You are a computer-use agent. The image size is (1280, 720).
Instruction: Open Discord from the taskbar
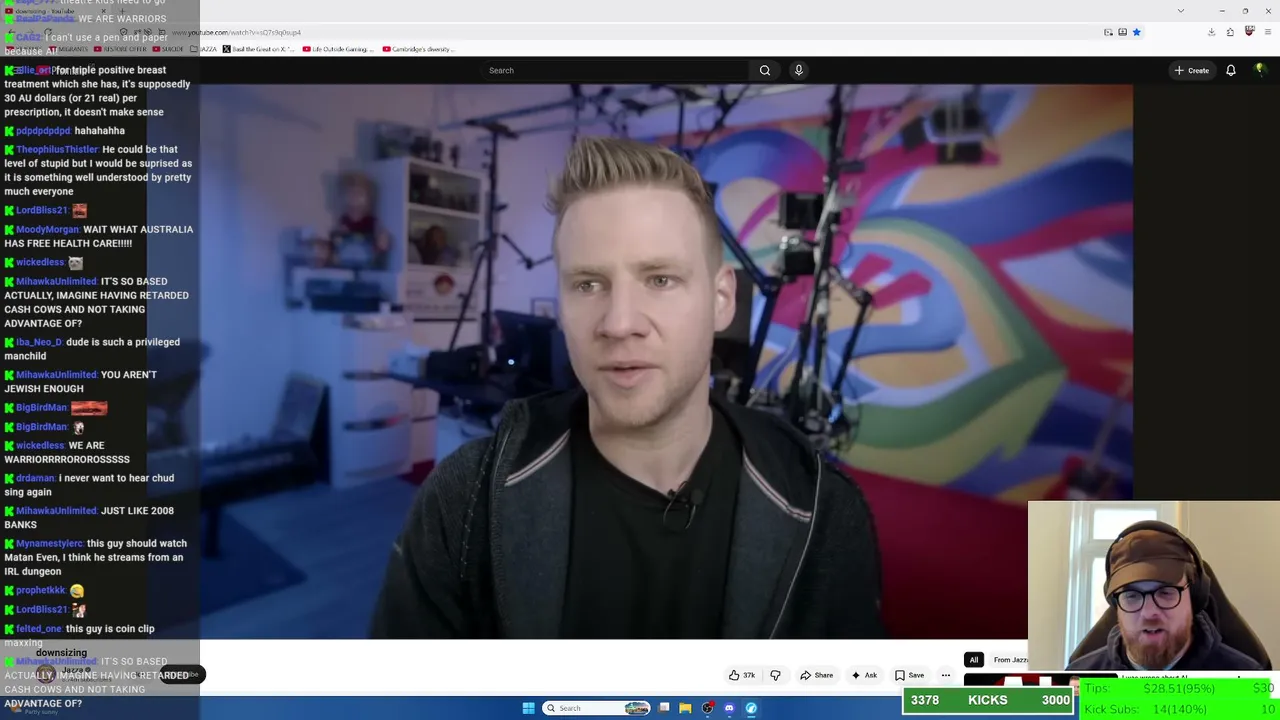[729, 708]
